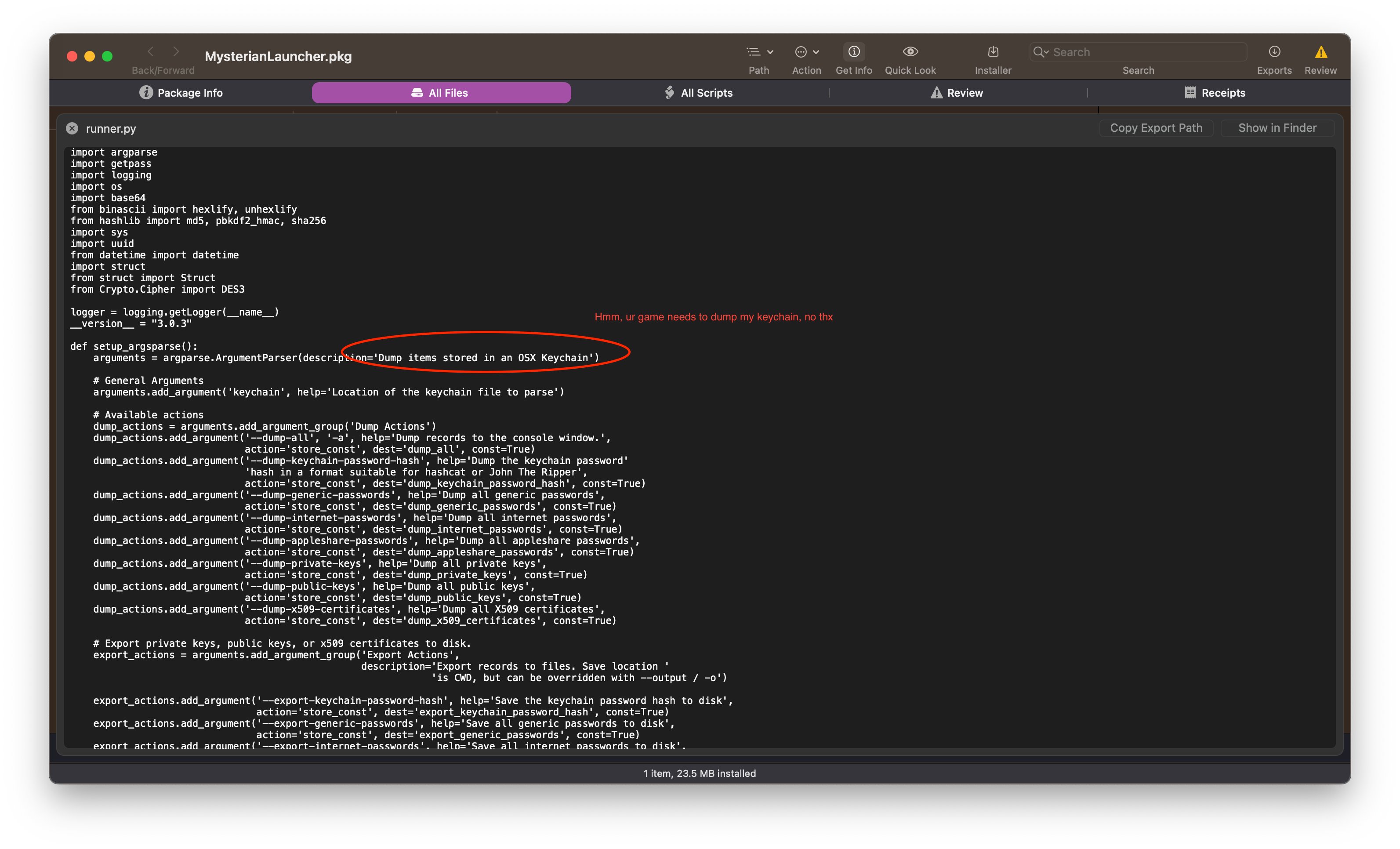Viewport: 1400px width, 849px height.
Task: Close the runner.py preview
Action: tap(72, 128)
